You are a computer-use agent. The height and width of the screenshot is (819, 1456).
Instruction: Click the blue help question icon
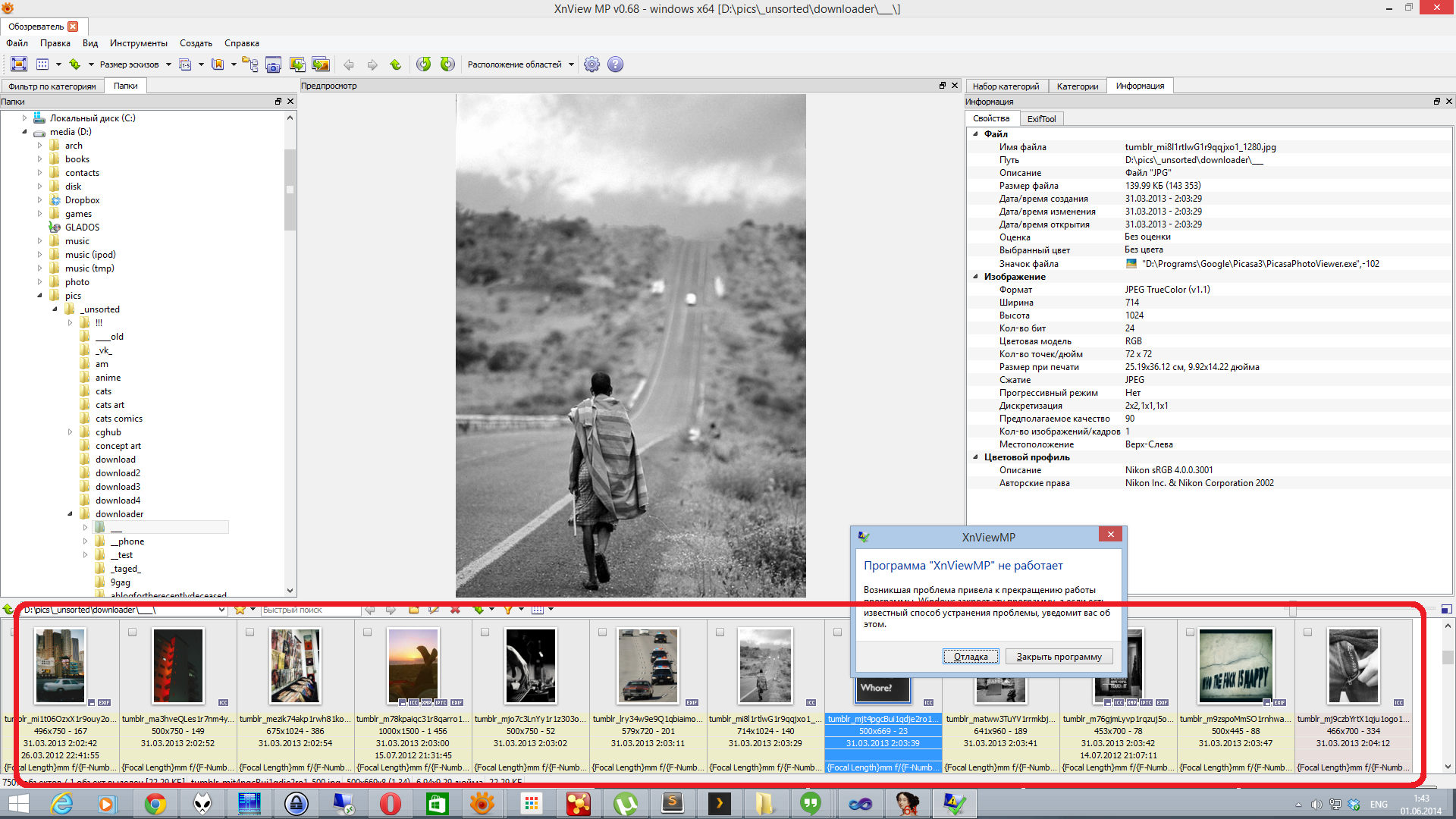point(615,64)
